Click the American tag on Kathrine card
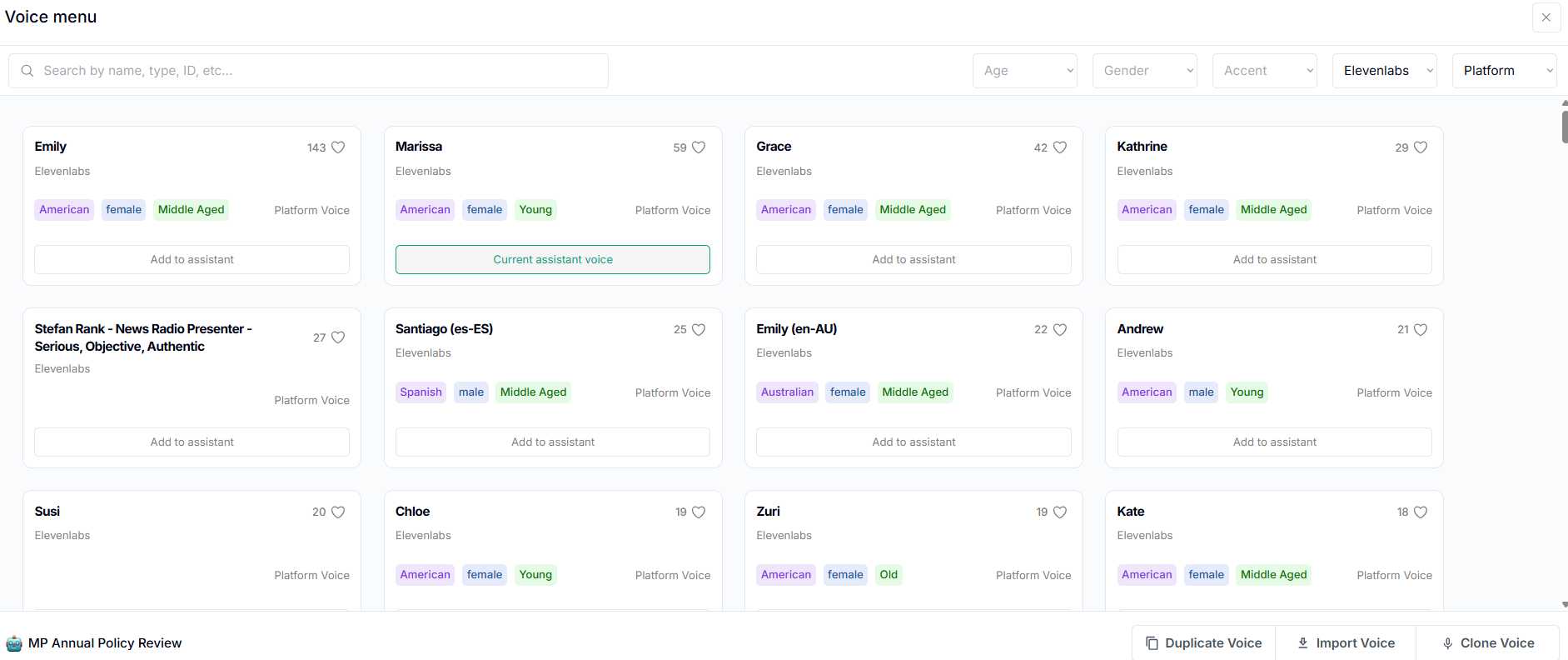The image size is (1568, 660). (x=1147, y=210)
